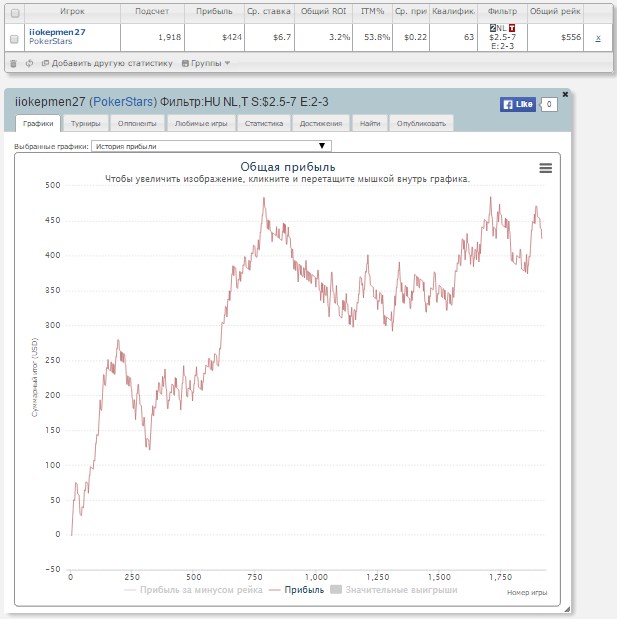Viewport: 617px width, 619px height.
Task: Sort by Ср. ставка column header
Action: coord(269,11)
